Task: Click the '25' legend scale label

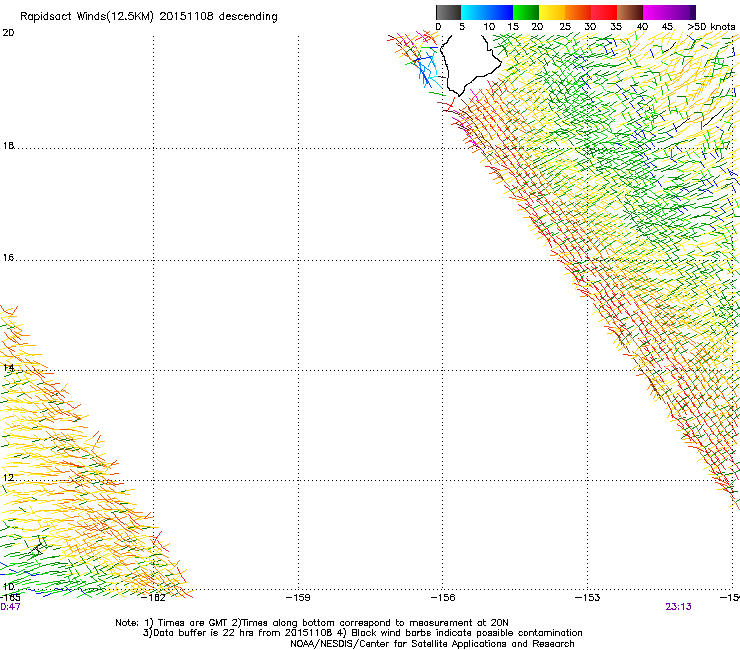Action: point(565,27)
